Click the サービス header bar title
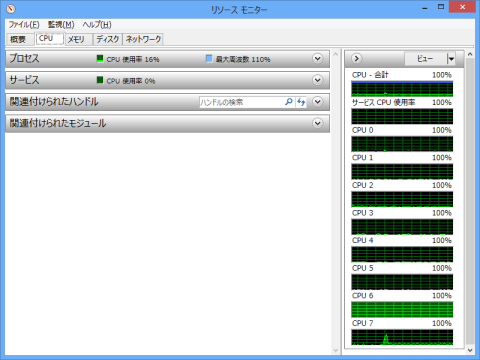 click(x=24, y=80)
